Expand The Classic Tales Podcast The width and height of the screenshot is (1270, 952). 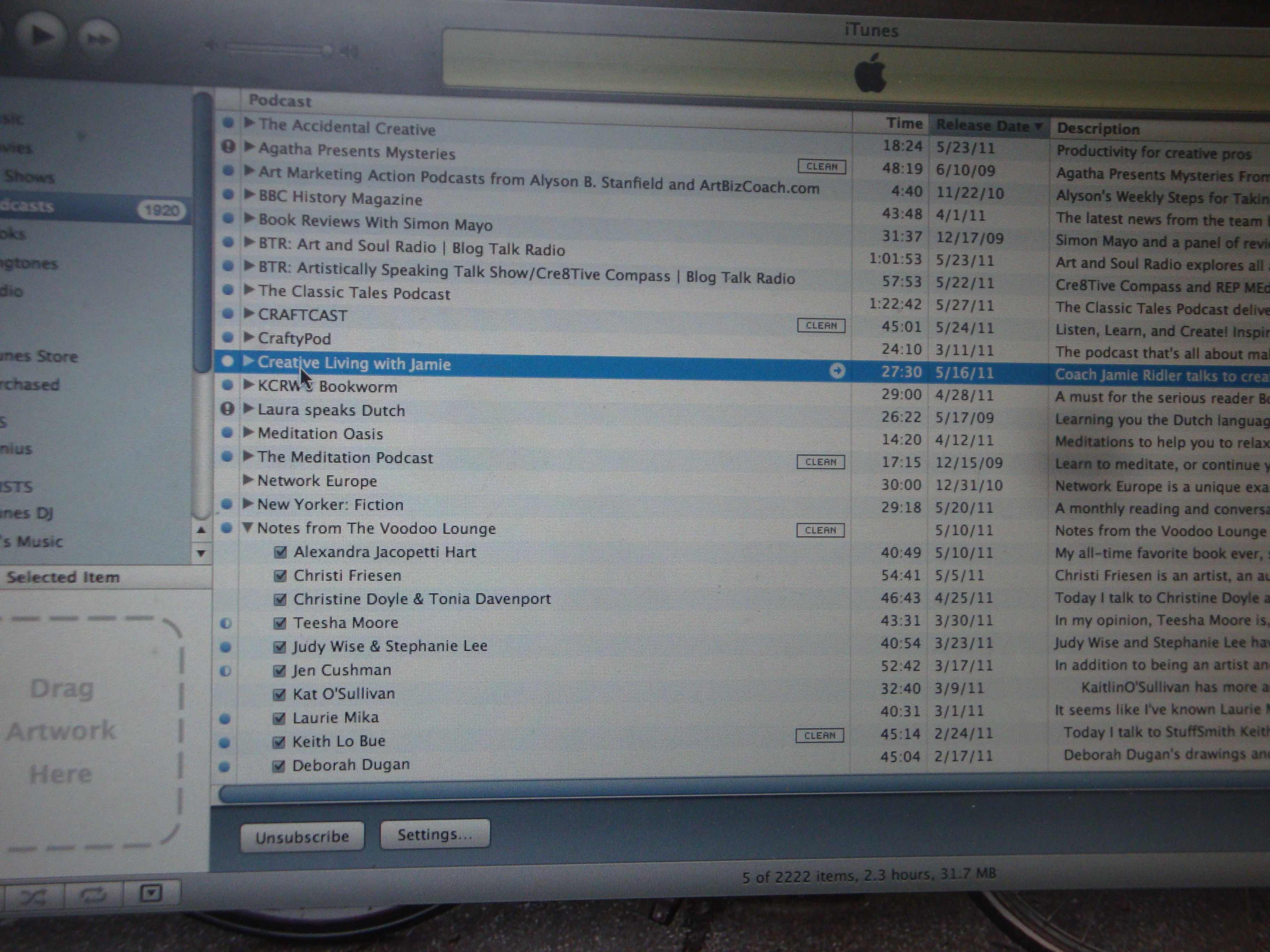pyautogui.click(x=249, y=289)
